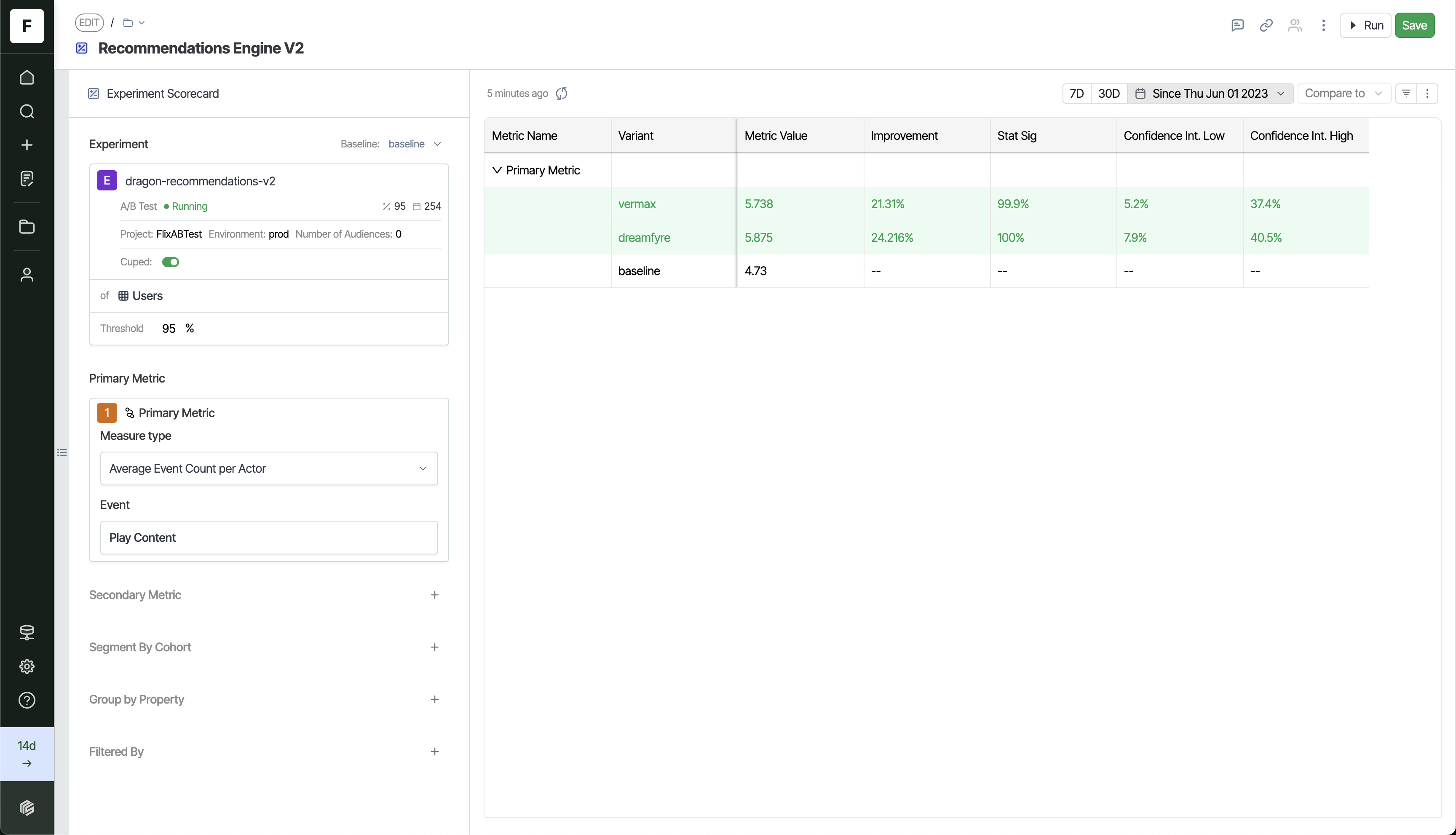1456x835 pixels.
Task: Switch to the 30D time range
Action: click(x=1108, y=93)
